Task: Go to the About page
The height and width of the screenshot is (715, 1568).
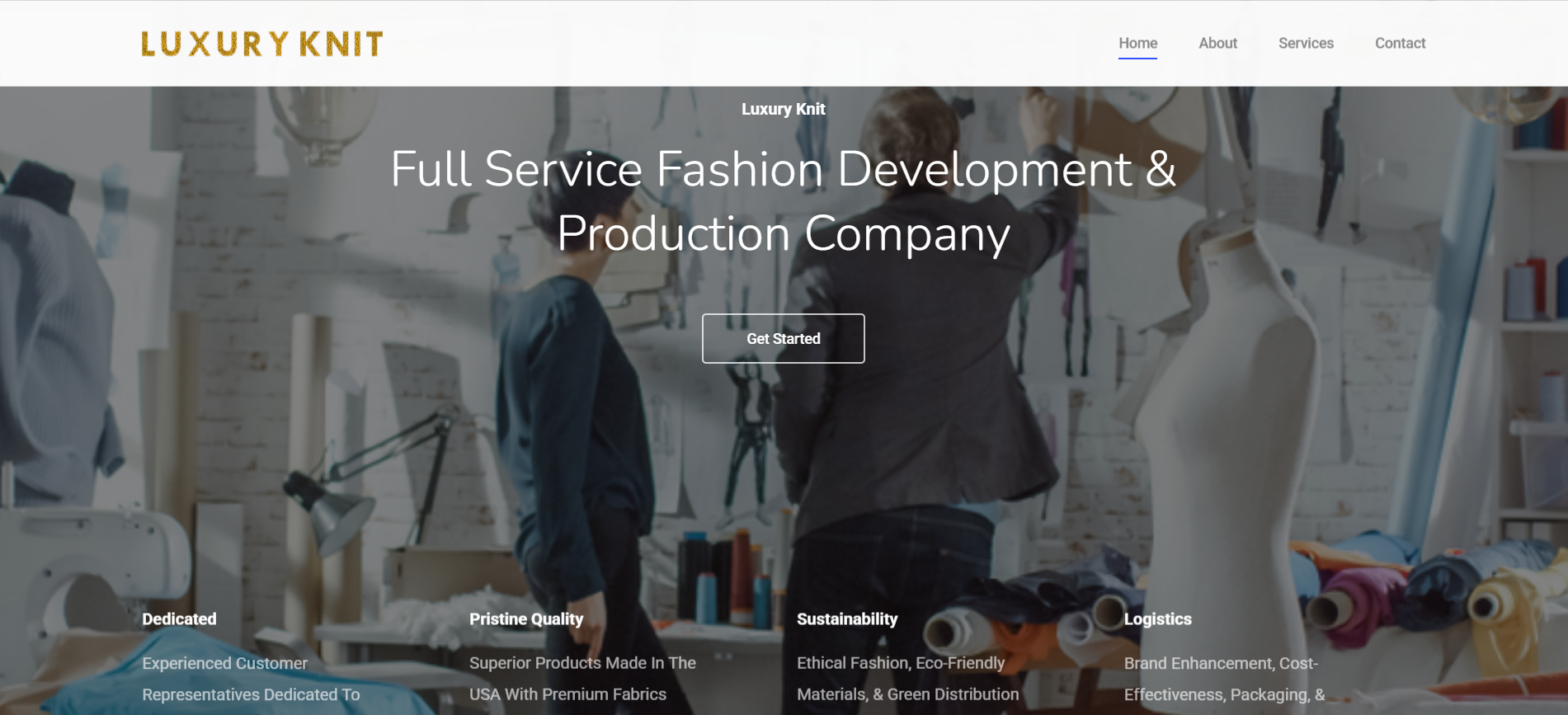Action: point(1217,43)
